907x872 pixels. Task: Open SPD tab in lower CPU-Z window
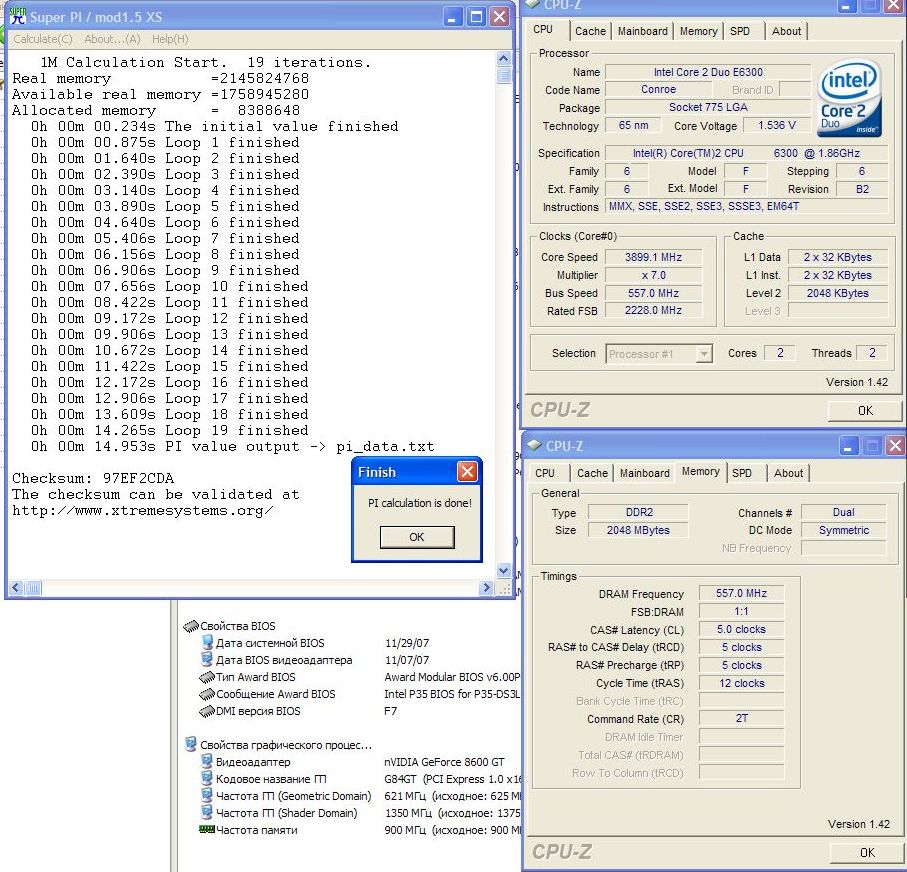[x=742, y=473]
